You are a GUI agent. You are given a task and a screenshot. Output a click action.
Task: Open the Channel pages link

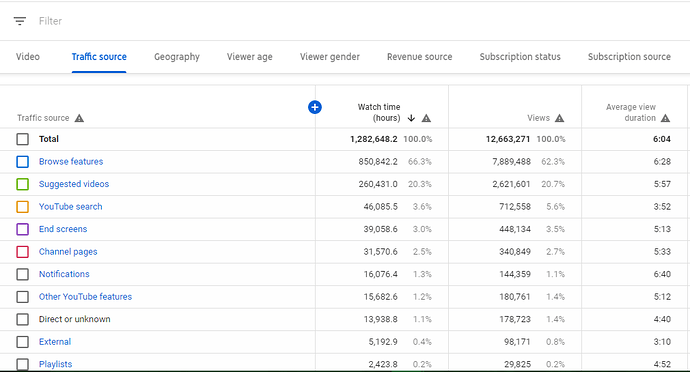68,252
